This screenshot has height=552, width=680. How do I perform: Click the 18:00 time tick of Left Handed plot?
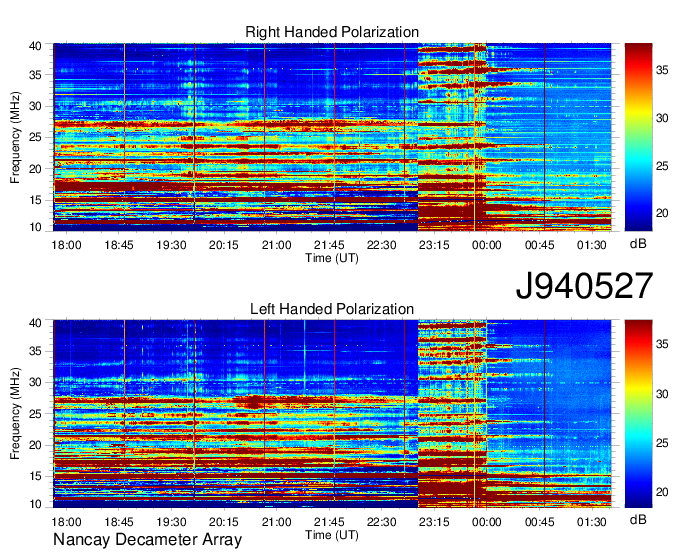pyautogui.click(x=66, y=522)
